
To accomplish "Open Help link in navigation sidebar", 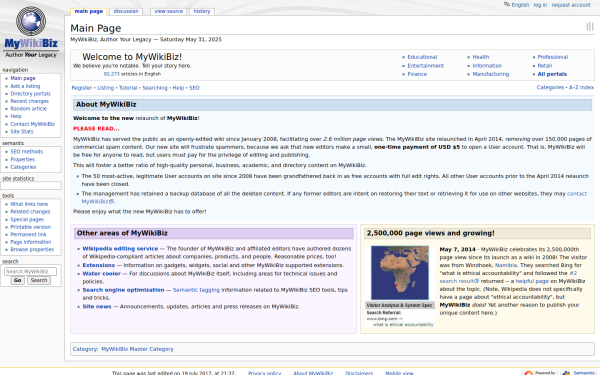I will coord(16,116).
